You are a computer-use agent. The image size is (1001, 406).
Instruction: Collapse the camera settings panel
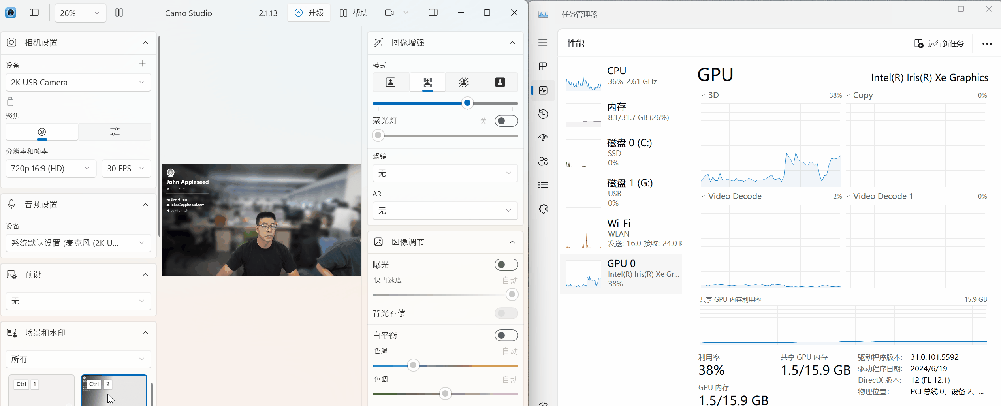pyautogui.click(x=146, y=42)
